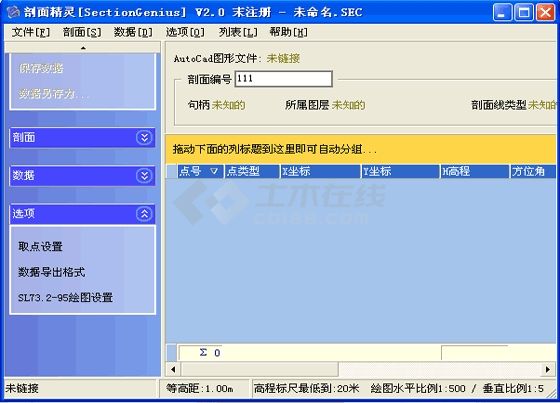Open the 列表[L] menu

[x=238, y=33]
